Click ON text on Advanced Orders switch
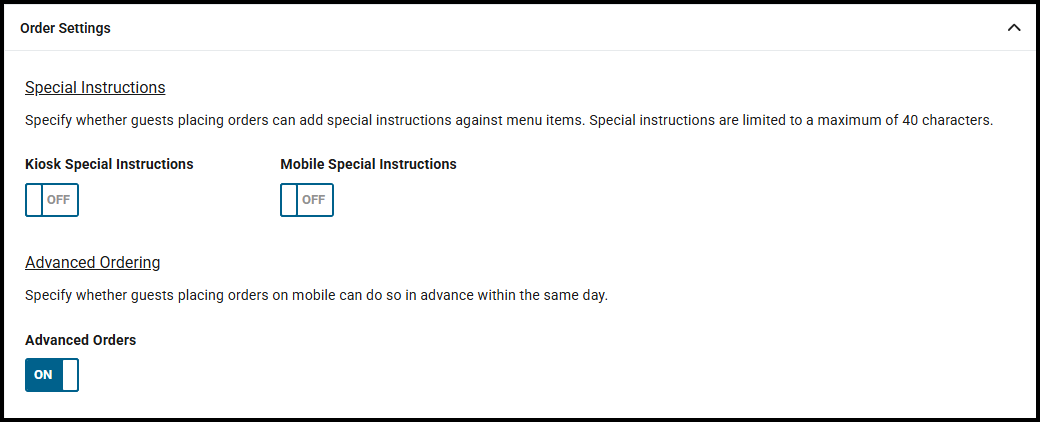 coord(43,375)
